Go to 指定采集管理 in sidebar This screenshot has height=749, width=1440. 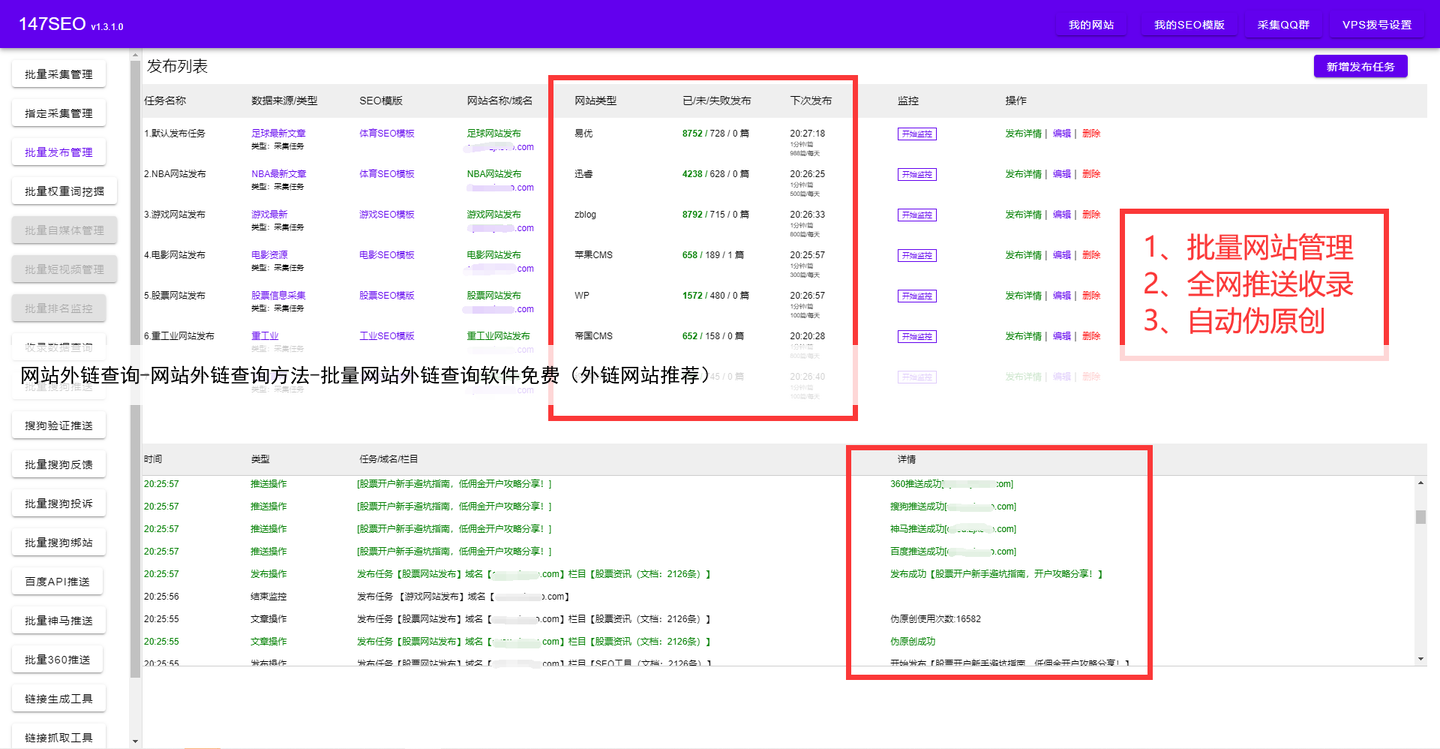click(58, 113)
